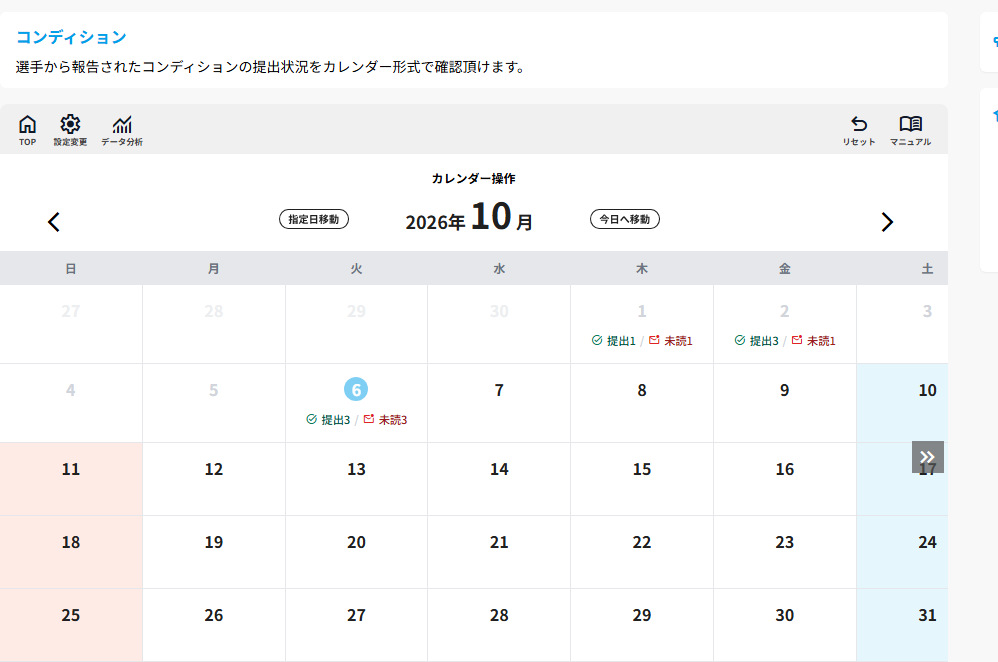This screenshot has height=662, width=998.
Task: Select Saturday date 10
Action: [x=927, y=390]
